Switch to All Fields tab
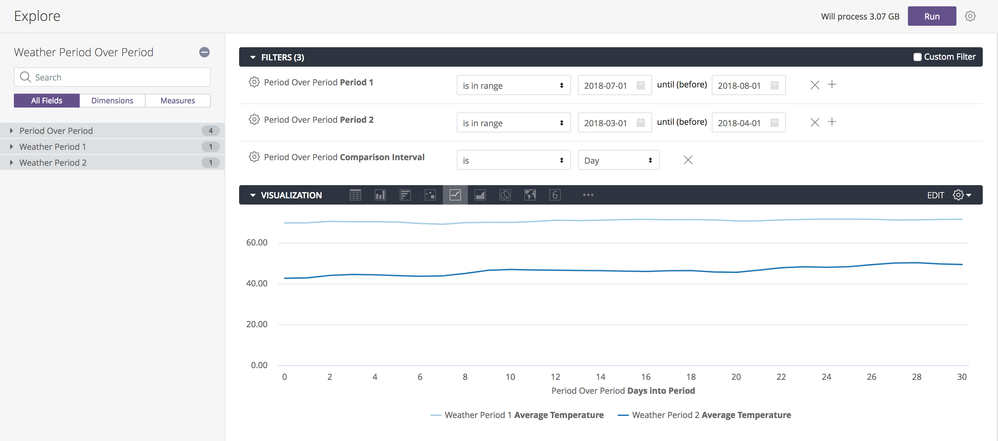 point(47,101)
